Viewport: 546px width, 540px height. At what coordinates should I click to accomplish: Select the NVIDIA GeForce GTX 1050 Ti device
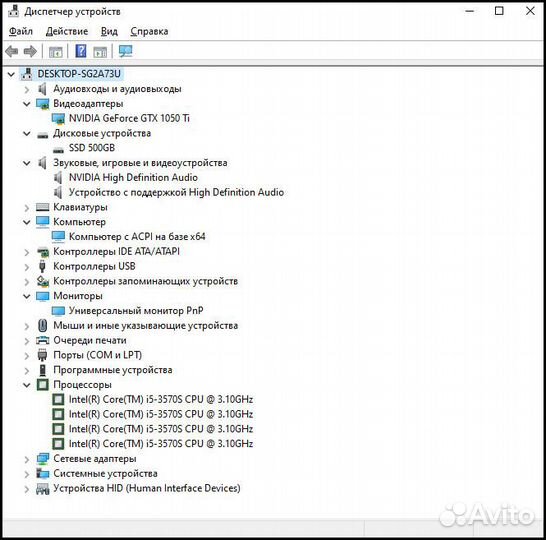(x=129, y=118)
